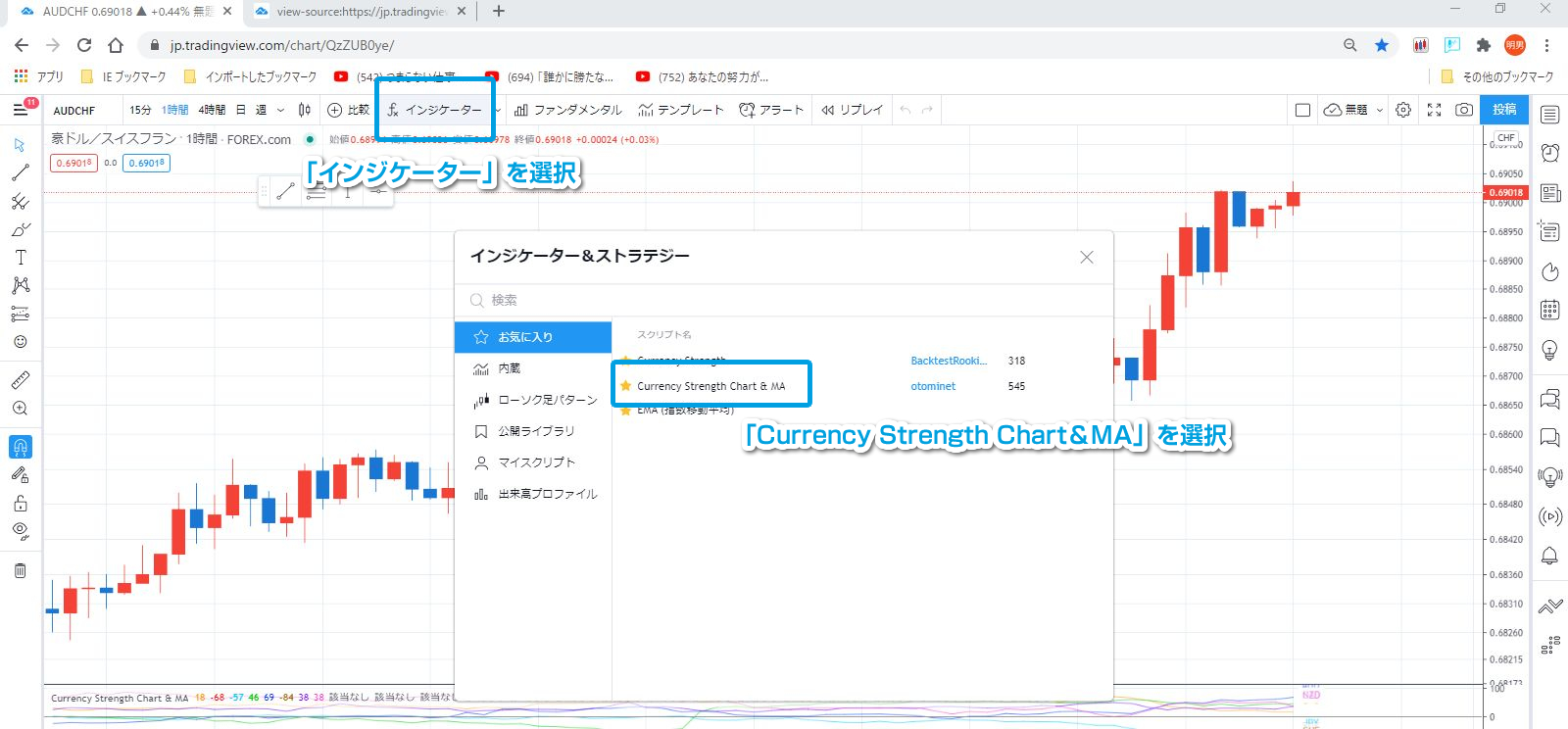The height and width of the screenshot is (729, 1568).
Task: Select the cursor arrow tool in left toolbar
Action: click(20, 145)
